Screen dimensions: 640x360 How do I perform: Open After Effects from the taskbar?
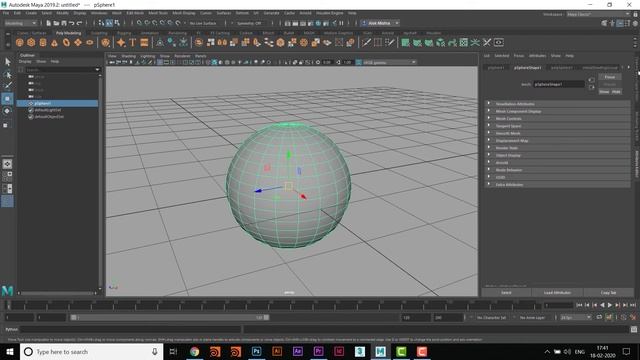298,351
